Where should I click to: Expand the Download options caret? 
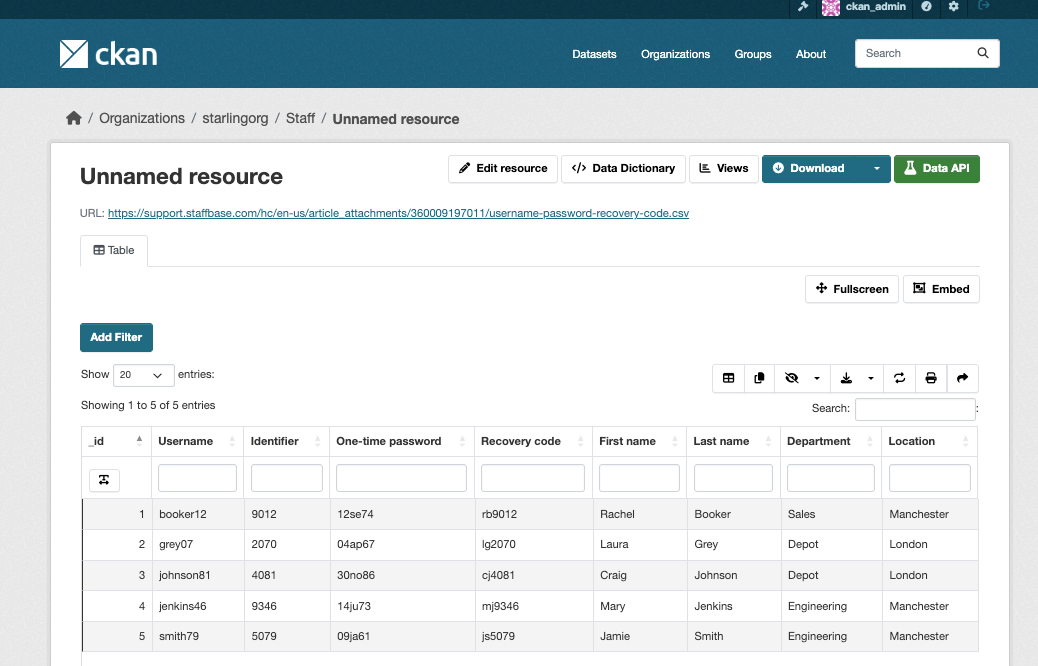pyautogui.click(x=876, y=169)
